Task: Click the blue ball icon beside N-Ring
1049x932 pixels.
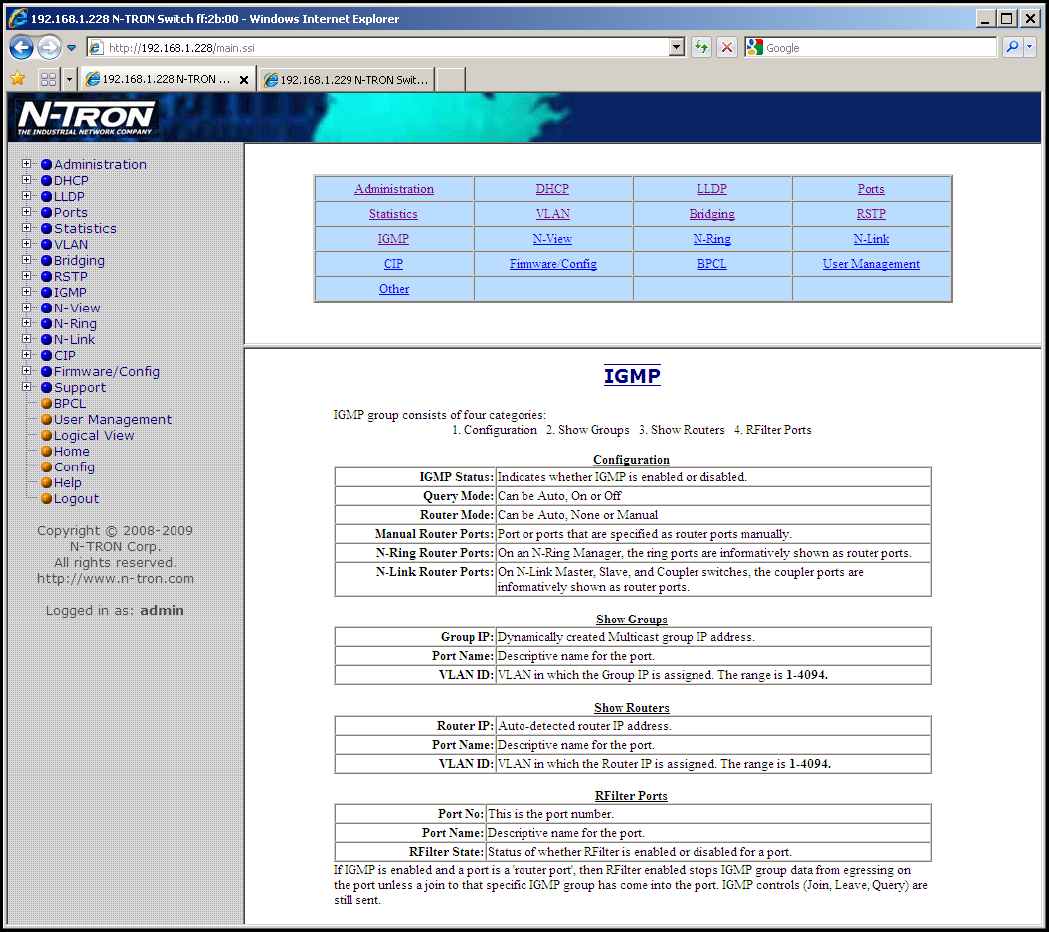Action: pyautogui.click(x=46, y=324)
